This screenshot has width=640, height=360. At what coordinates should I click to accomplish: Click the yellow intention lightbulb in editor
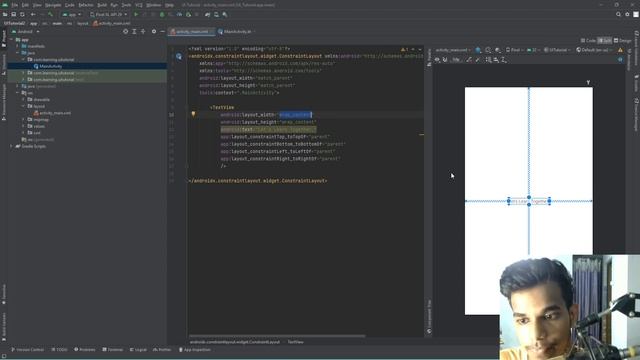[193, 114]
